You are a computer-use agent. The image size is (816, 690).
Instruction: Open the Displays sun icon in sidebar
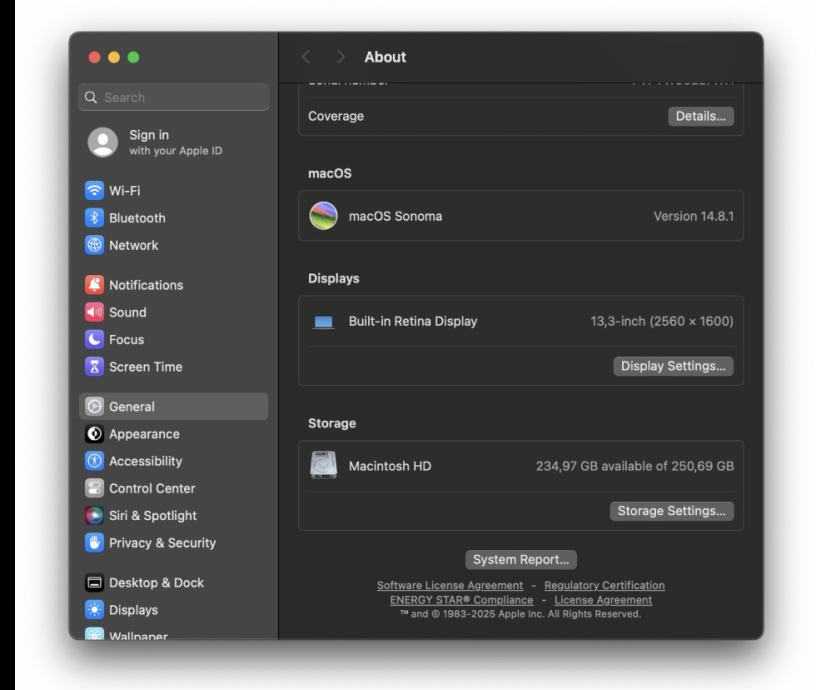[94, 609]
